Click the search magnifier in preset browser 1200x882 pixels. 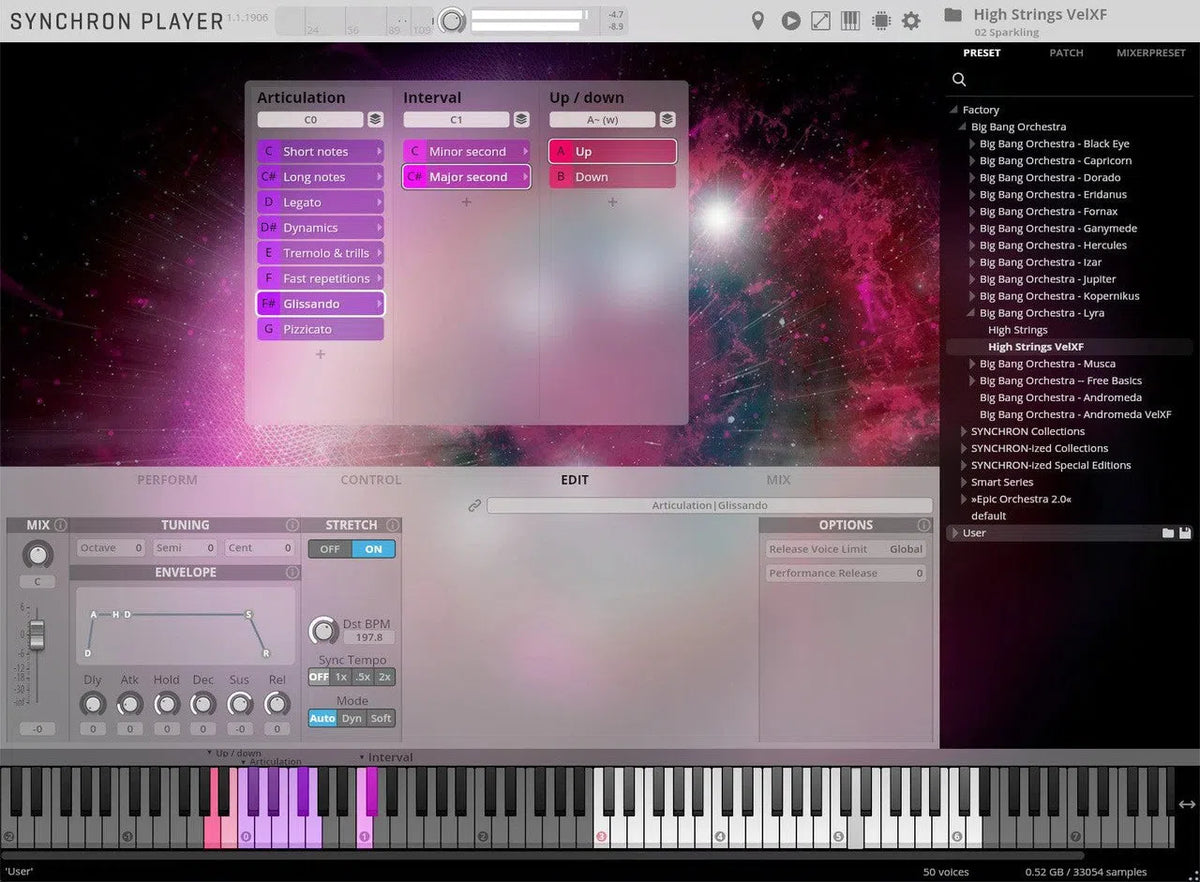[959, 80]
